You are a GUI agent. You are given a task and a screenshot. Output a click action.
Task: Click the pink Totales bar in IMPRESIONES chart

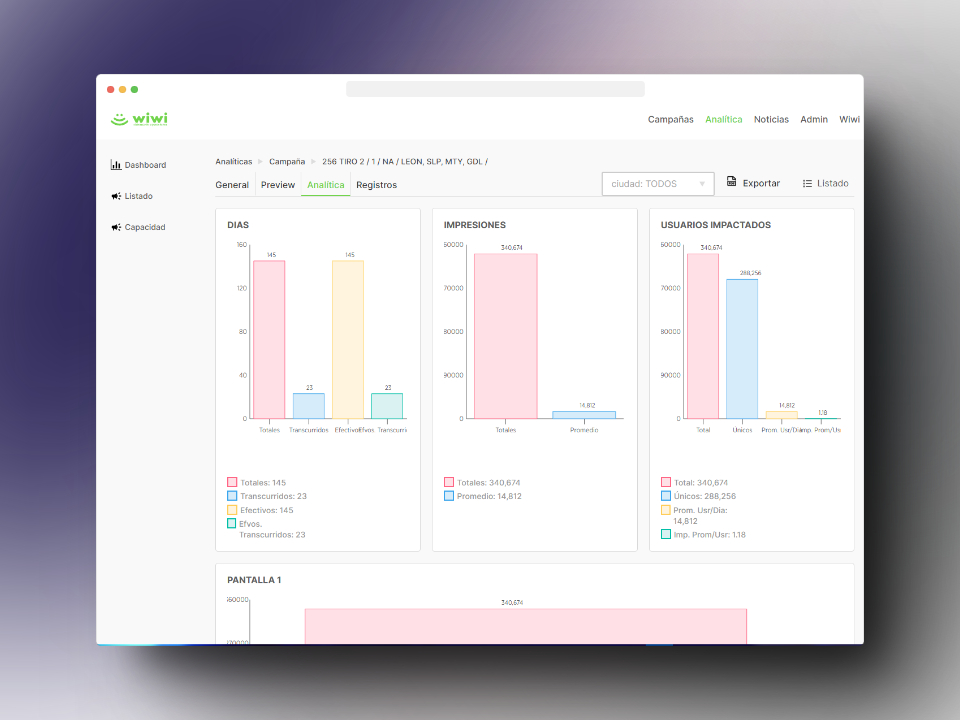pos(506,336)
